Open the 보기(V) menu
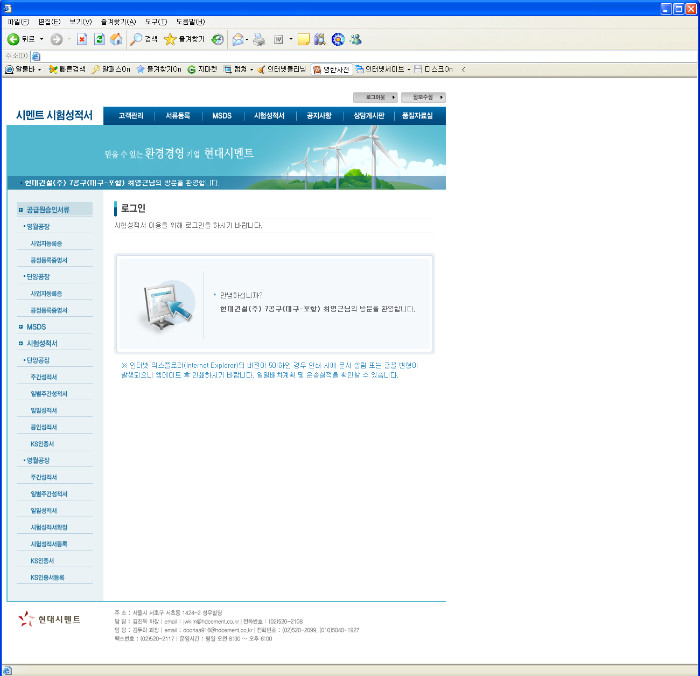Screen dimensions: 700x676 80,22
